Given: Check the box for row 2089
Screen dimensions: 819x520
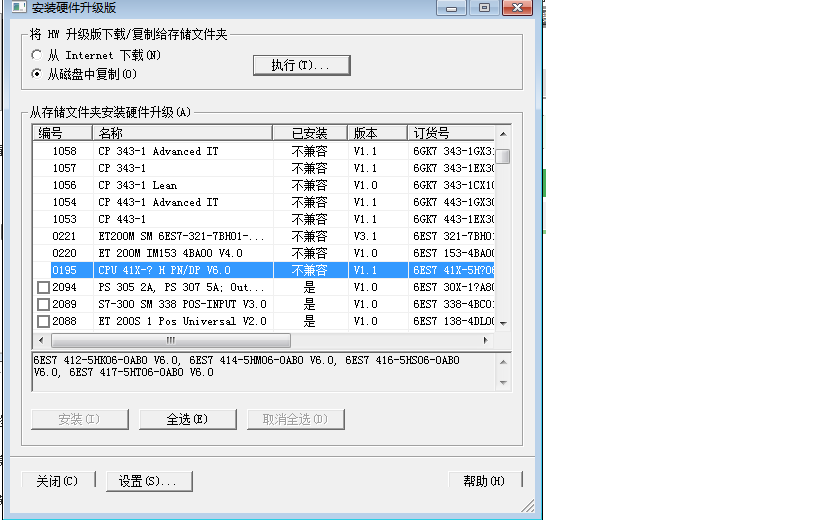Looking at the screenshot, I should click(44, 304).
